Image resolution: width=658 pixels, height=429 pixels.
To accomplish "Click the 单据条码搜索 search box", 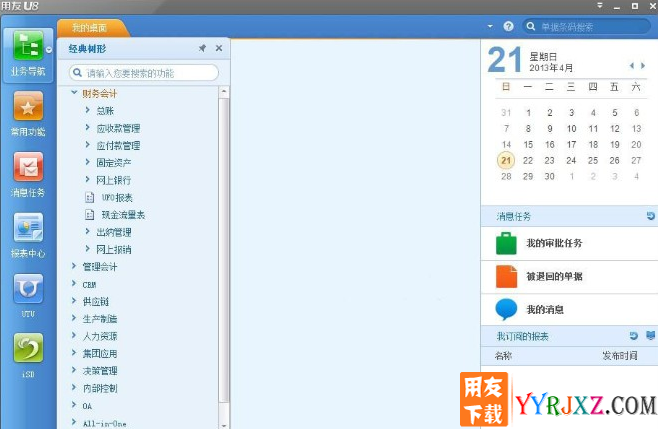I will pos(586,26).
